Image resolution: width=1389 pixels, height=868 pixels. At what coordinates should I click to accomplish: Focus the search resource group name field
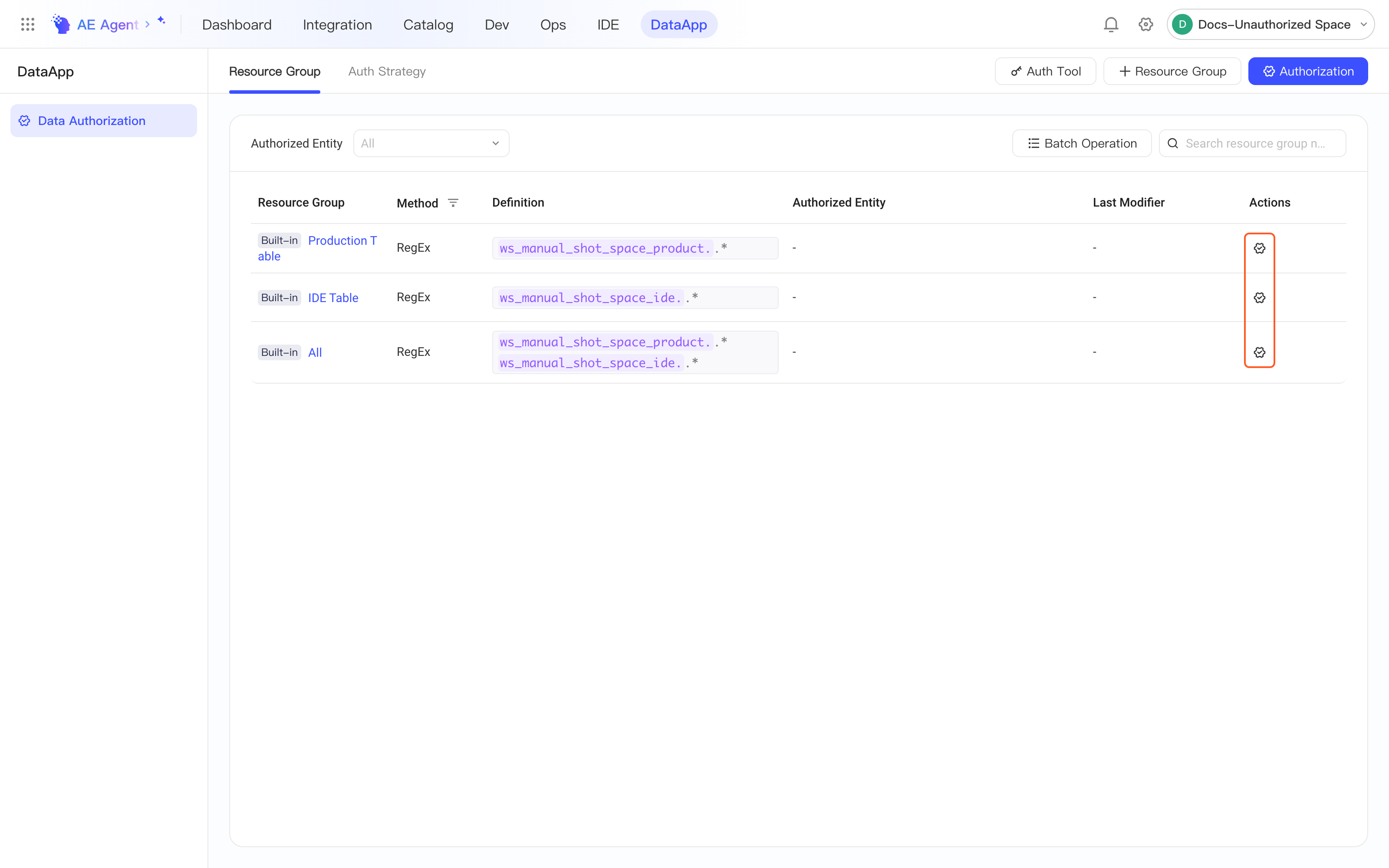point(1252,144)
